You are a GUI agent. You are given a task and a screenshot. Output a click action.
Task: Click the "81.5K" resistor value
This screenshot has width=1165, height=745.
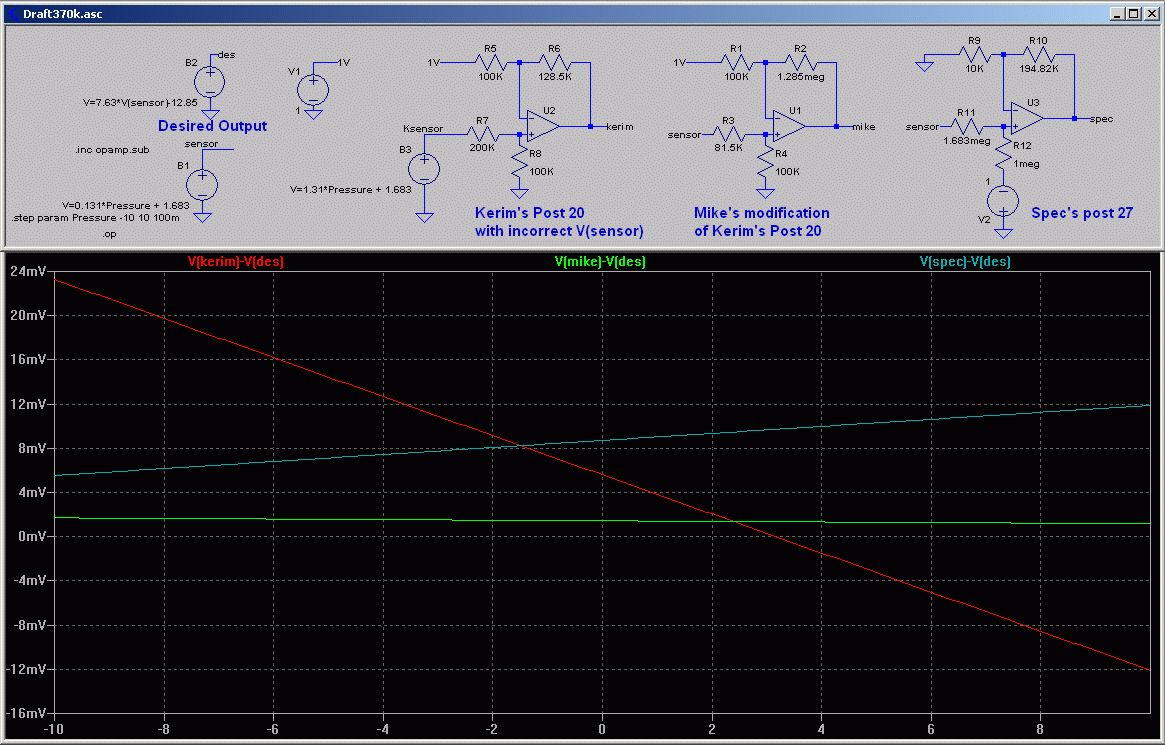[x=729, y=148]
